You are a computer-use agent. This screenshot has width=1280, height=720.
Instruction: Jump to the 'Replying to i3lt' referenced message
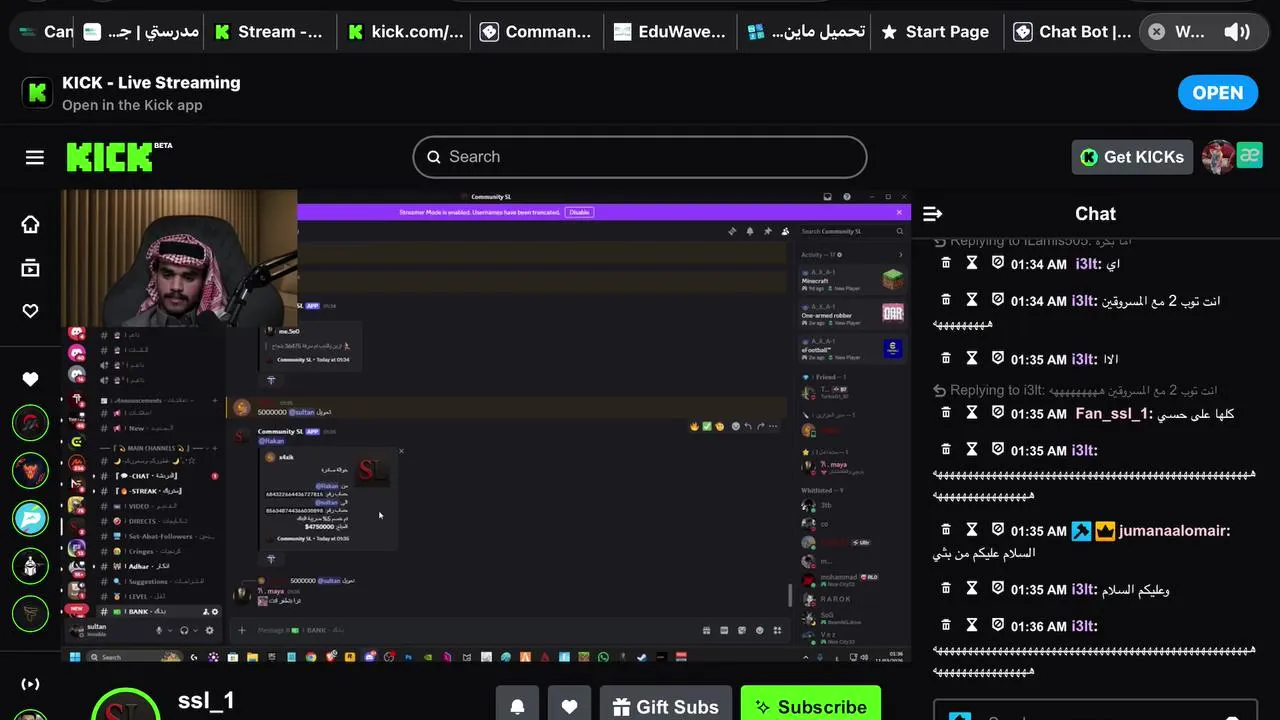(1075, 390)
